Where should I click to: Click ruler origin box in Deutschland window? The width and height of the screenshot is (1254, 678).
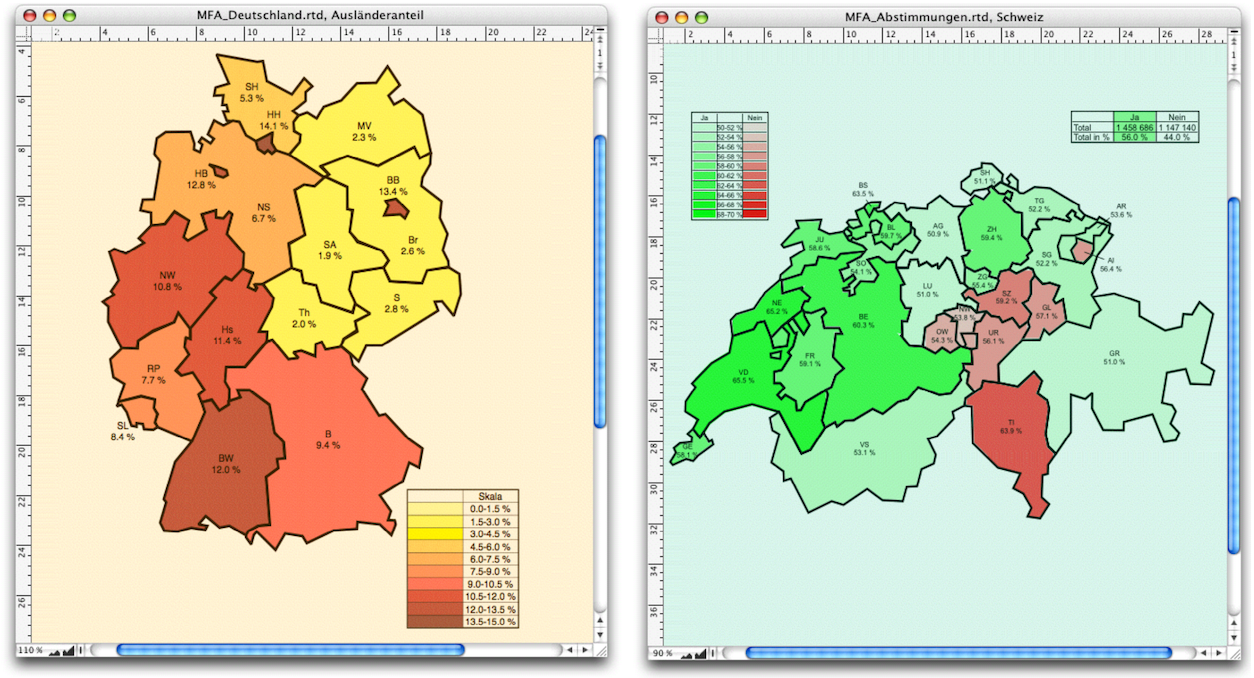coord(24,32)
